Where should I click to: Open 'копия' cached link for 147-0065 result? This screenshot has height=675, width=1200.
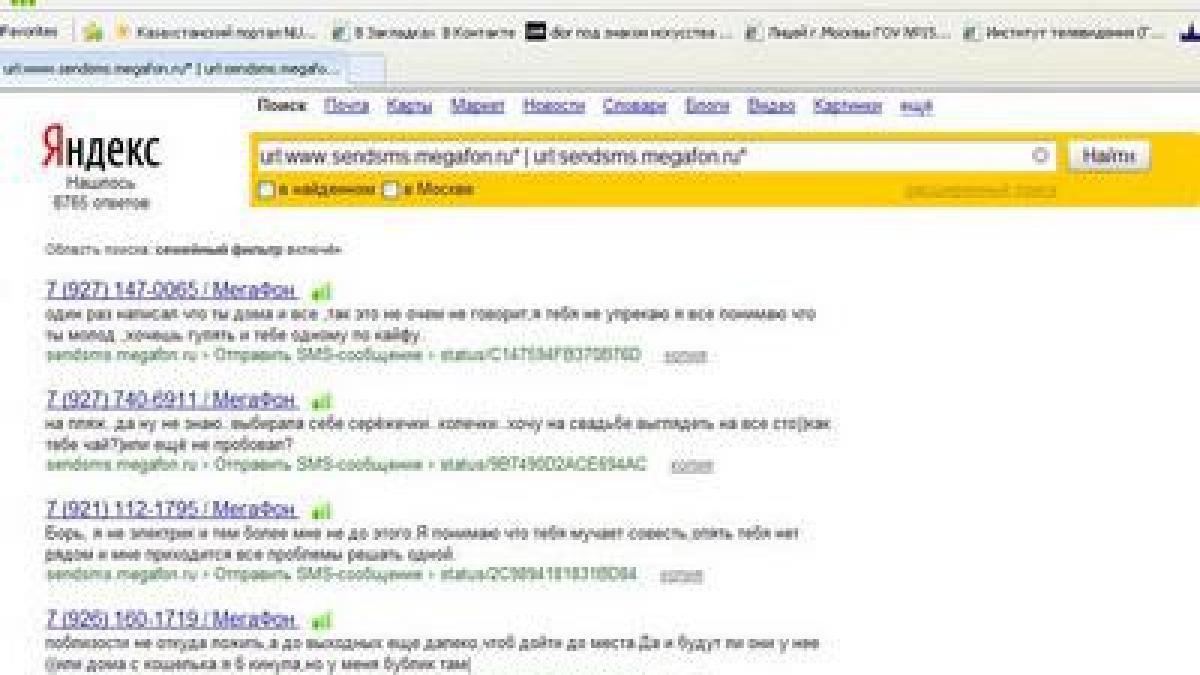point(685,355)
